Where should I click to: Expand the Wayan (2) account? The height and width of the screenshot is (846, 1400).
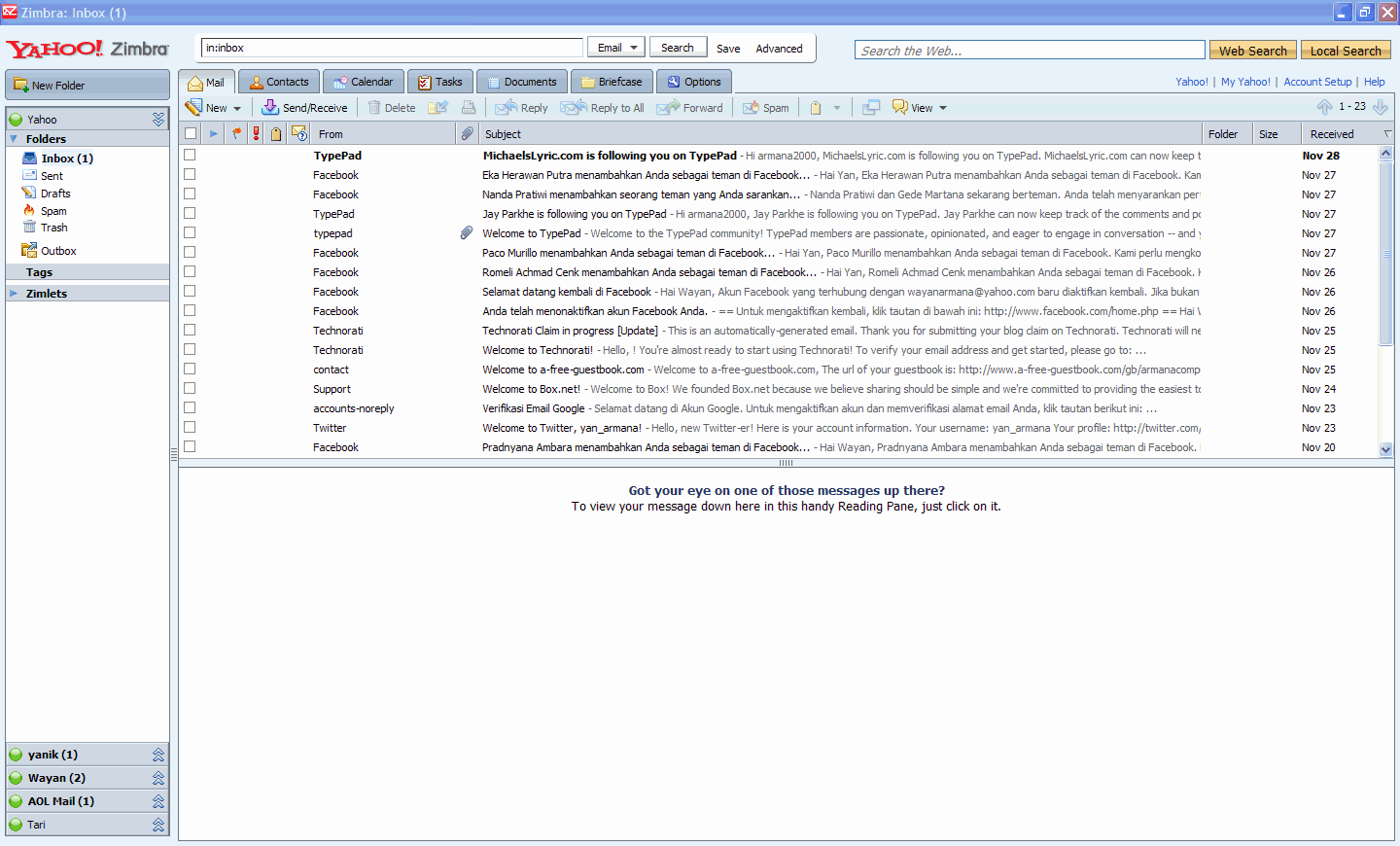point(158,778)
